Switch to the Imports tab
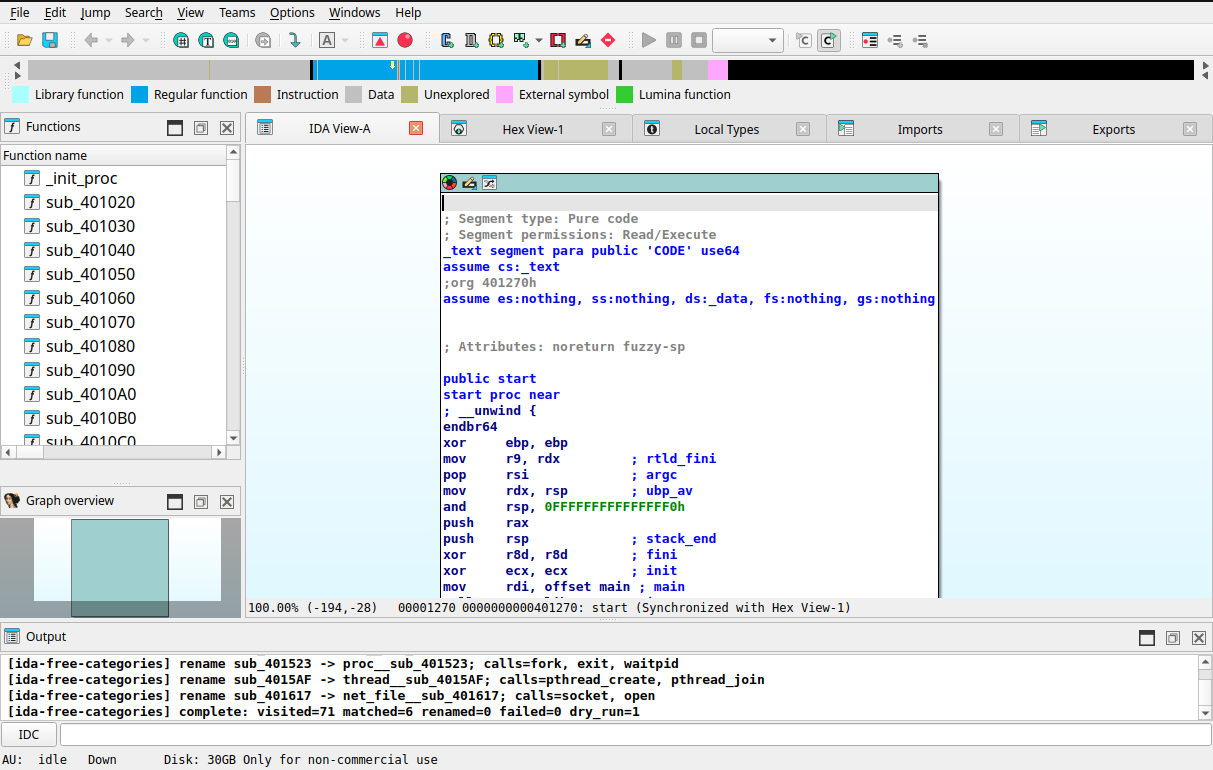 [x=920, y=129]
